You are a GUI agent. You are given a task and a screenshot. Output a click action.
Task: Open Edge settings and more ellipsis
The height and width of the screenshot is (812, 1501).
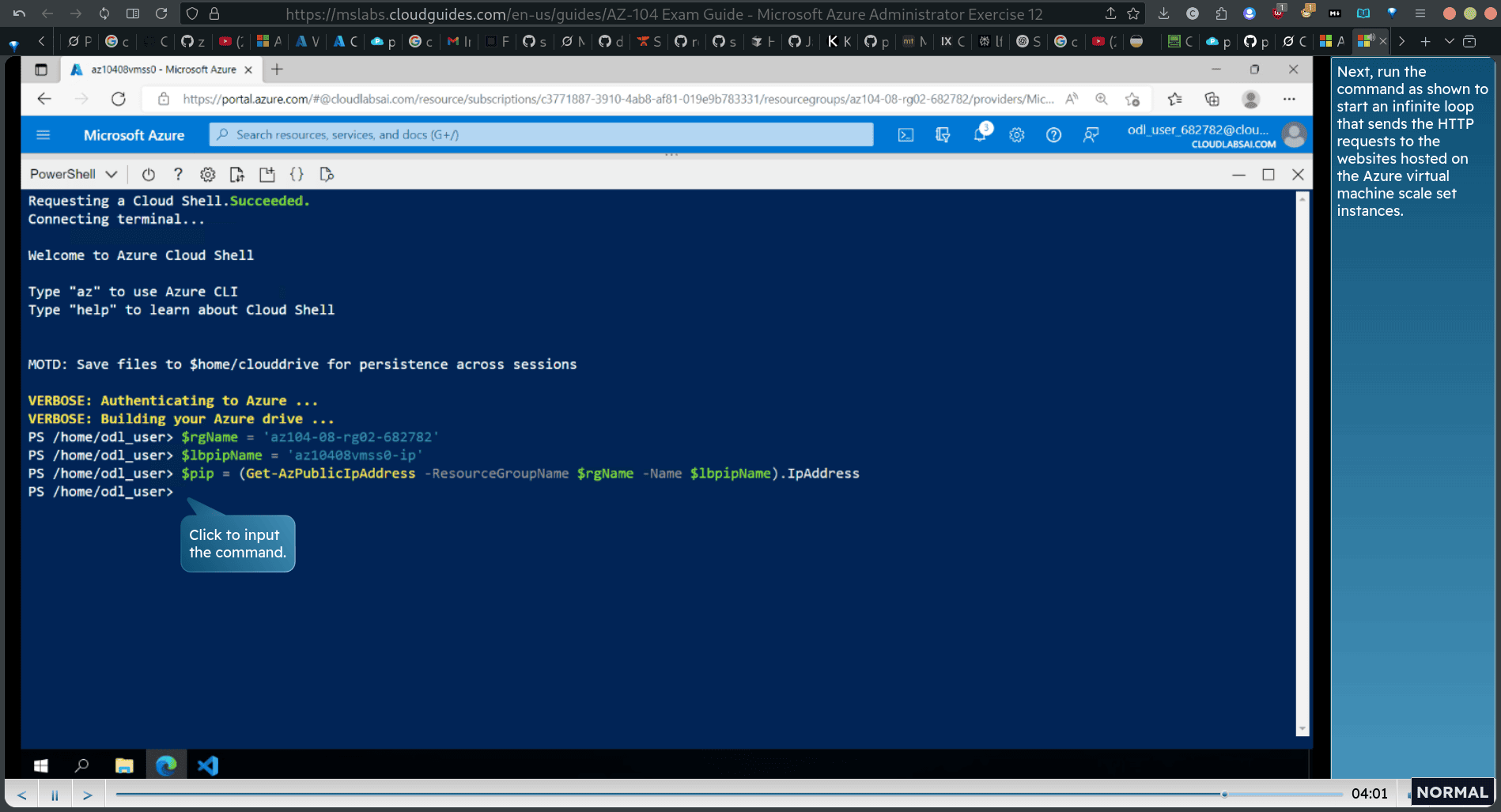pos(1289,99)
